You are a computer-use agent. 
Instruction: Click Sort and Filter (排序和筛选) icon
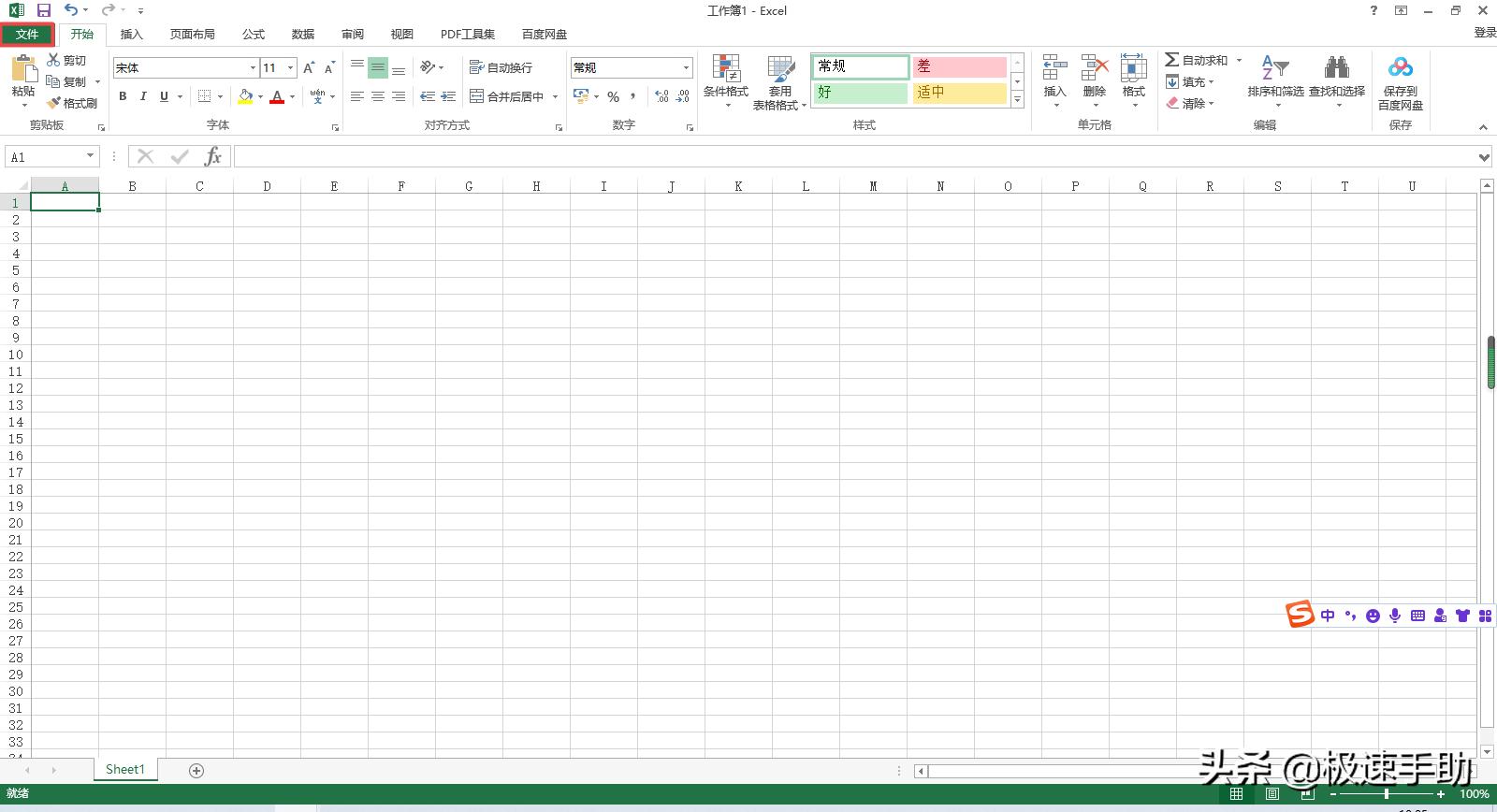(x=1274, y=68)
